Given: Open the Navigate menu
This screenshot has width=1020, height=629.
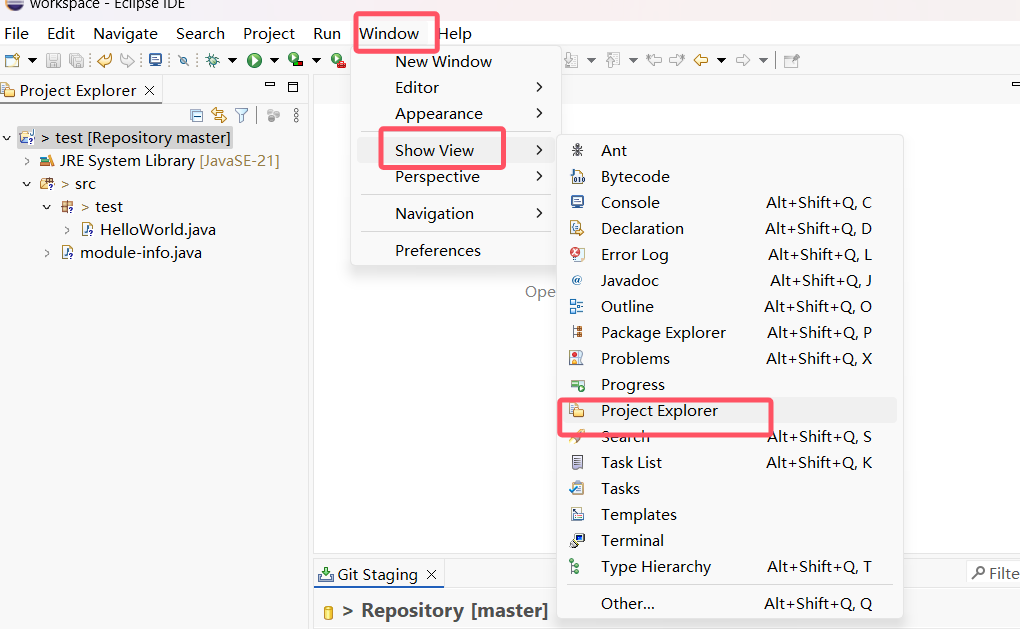Looking at the screenshot, I should (126, 34).
